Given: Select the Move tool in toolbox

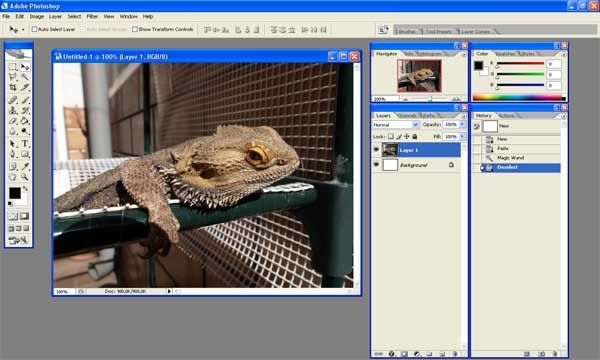Looking at the screenshot, I should click(25, 67).
